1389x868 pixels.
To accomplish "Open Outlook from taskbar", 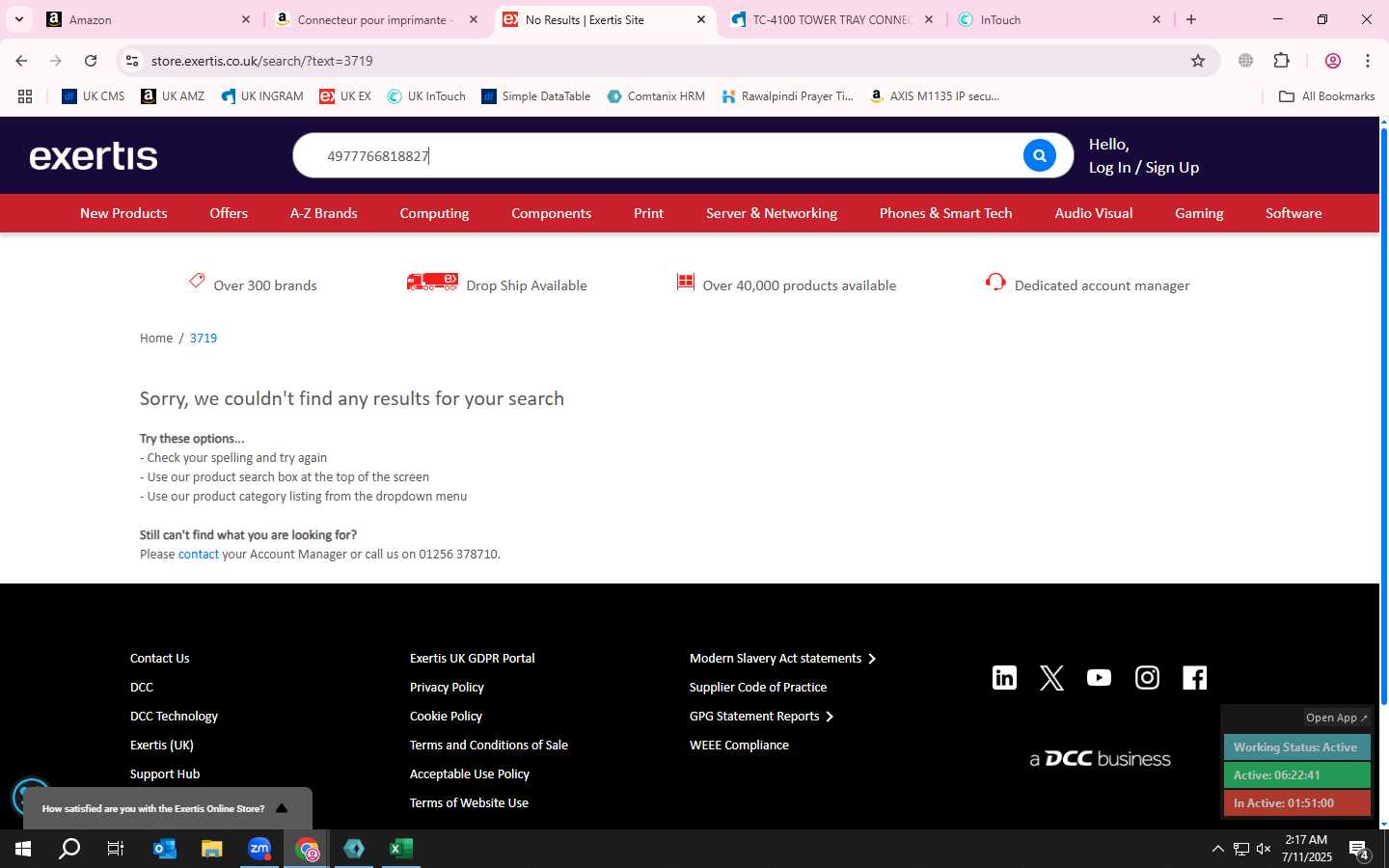I will coord(165,849).
